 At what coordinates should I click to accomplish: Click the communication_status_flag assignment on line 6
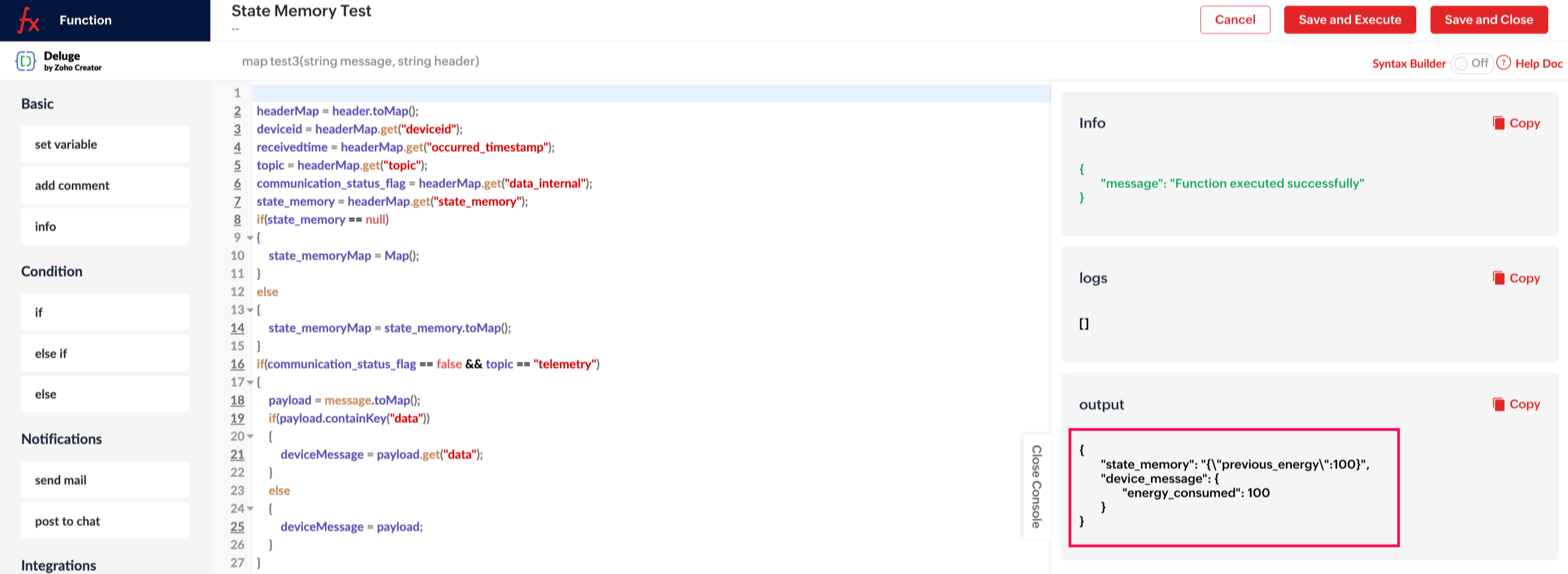click(424, 183)
